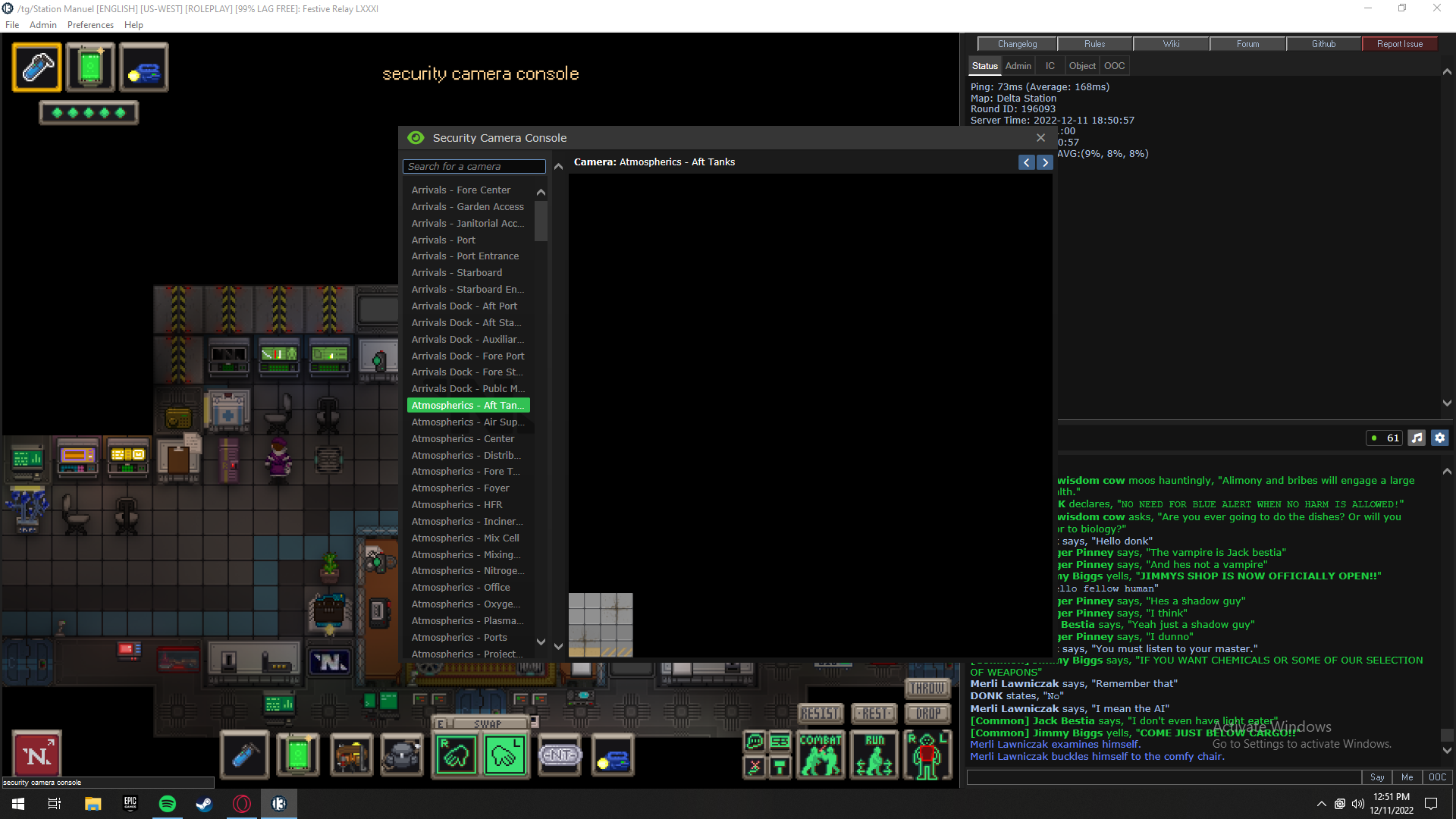Enable the REST toggle
This screenshot has height=819, width=1456.
tap(874, 714)
